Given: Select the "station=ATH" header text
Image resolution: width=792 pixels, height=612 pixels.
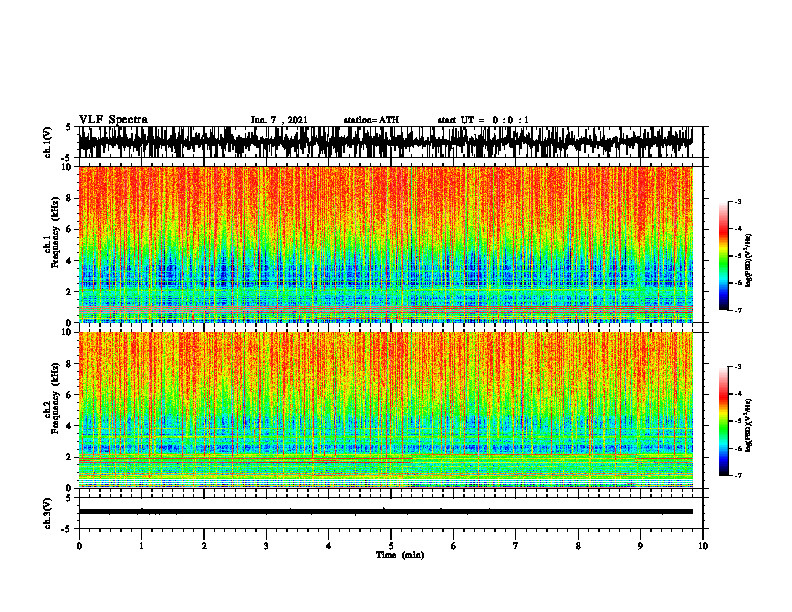Looking at the screenshot, I should pos(371,120).
